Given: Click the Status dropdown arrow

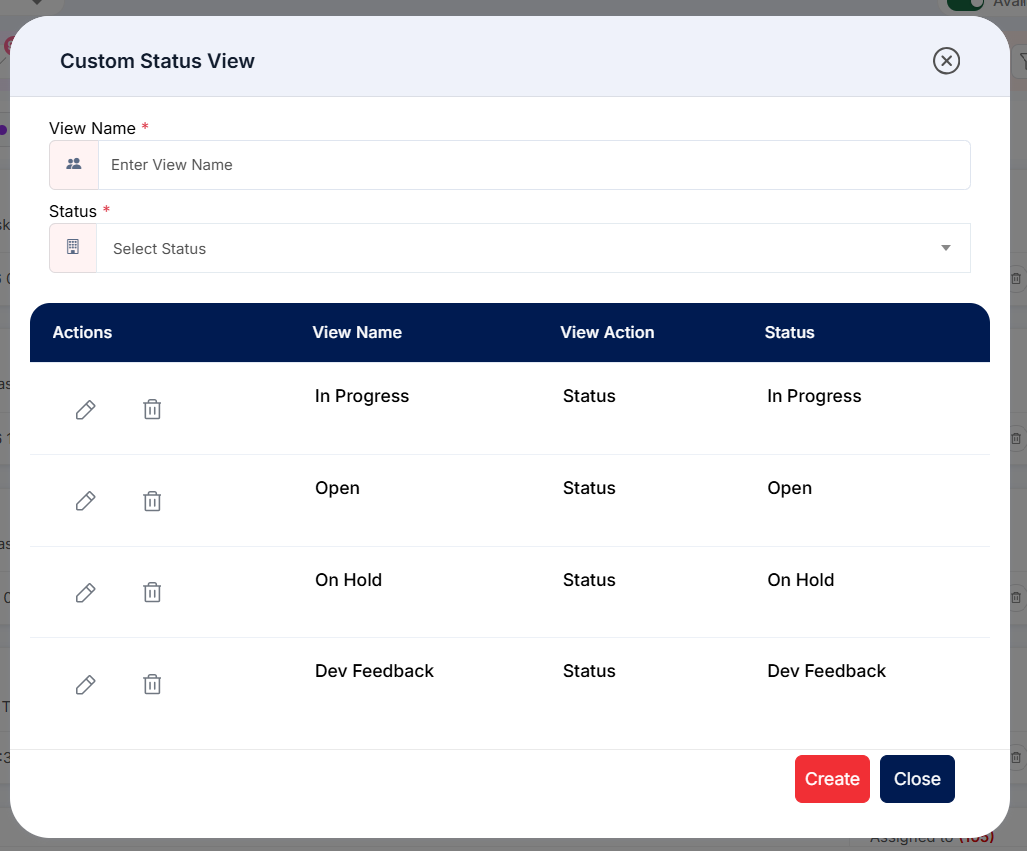Looking at the screenshot, I should click(x=946, y=248).
